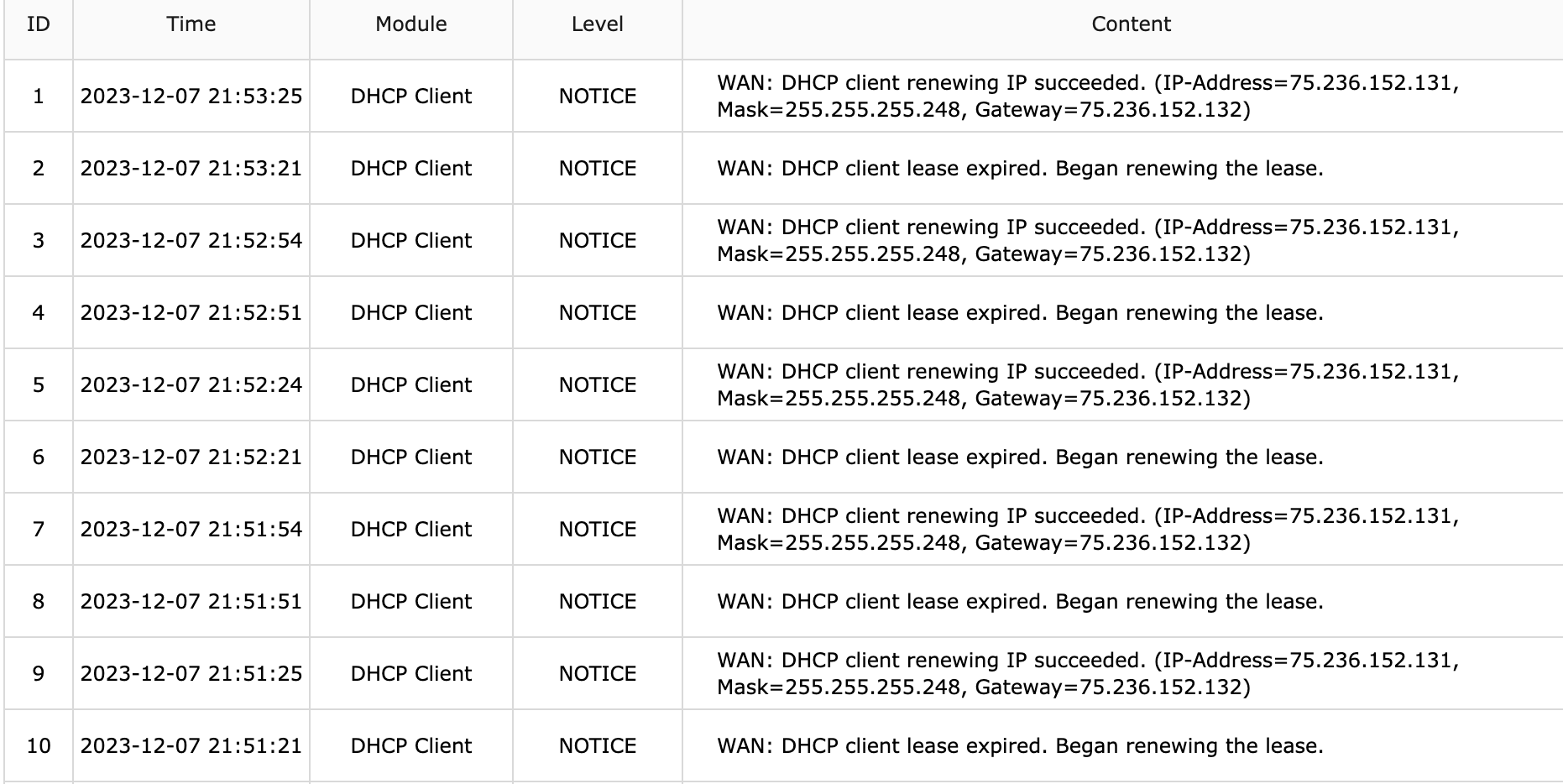Select the timestamp 2023-12-07 21:51:54
1563x784 pixels.
(191, 530)
